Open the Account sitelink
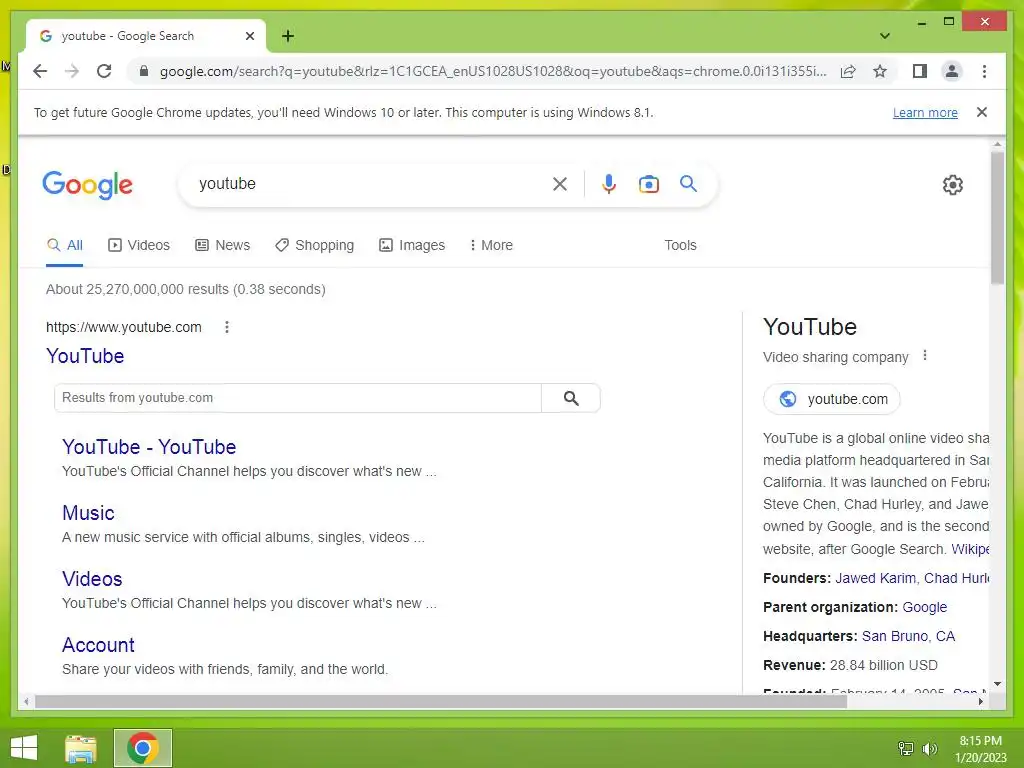The image size is (1024, 768). [98, 645]
